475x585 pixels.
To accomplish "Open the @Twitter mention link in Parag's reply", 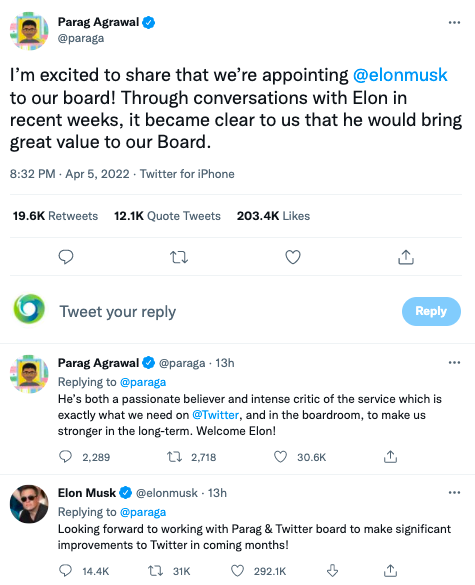I will [x=215, y=415].
